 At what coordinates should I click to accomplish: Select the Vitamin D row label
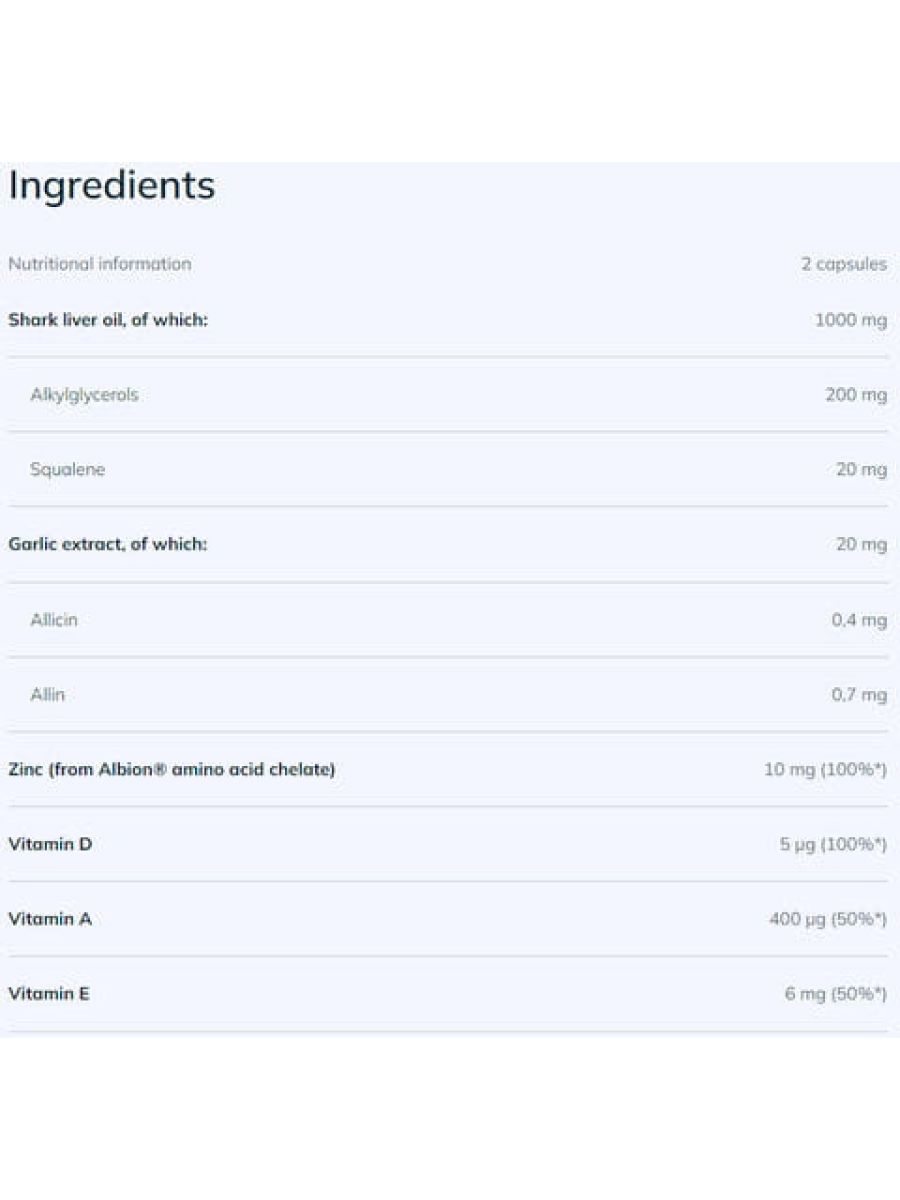[x=50, y=844]
